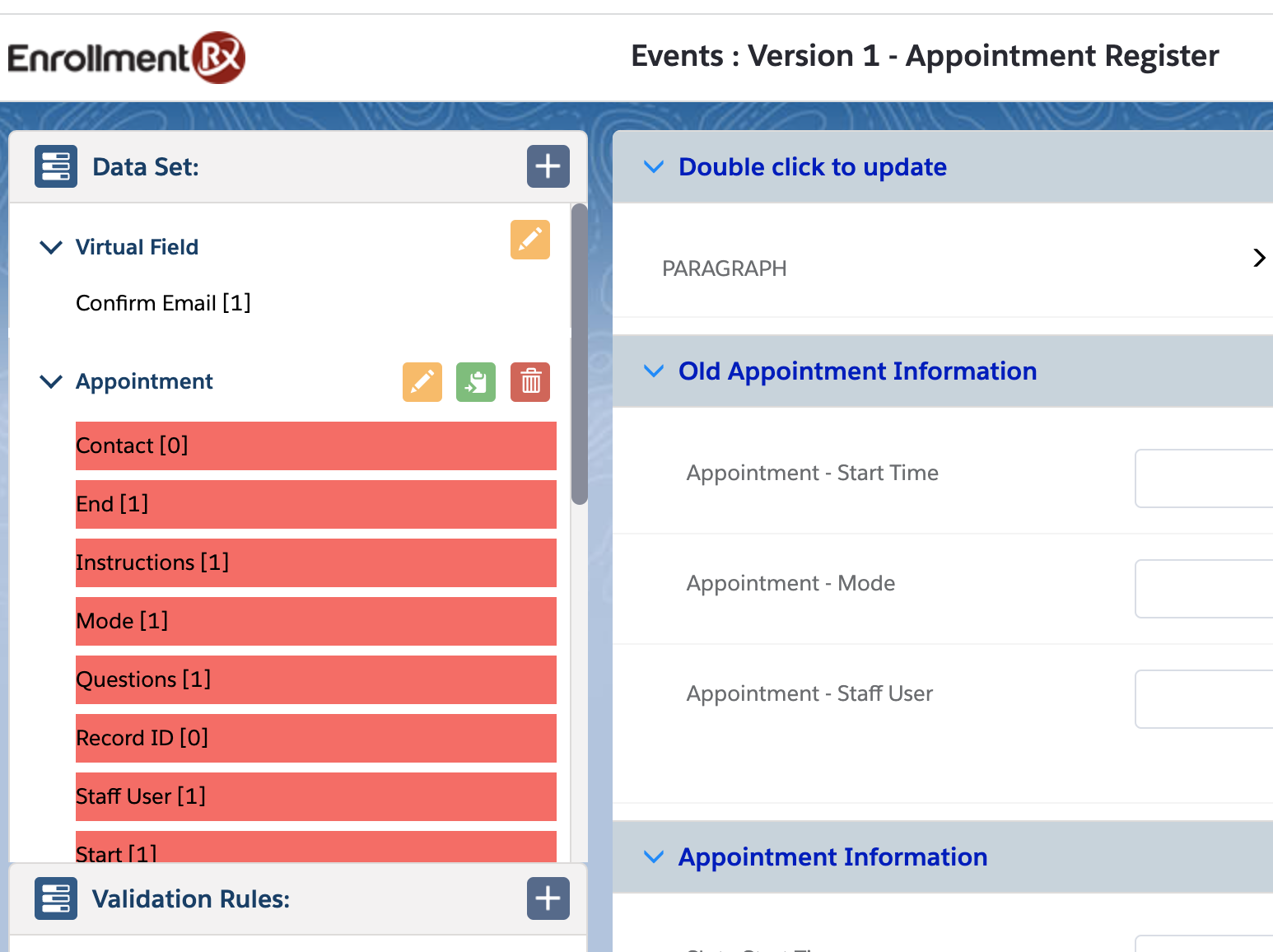Delete Appointment using the red trash icon

[x=530, y=382]
